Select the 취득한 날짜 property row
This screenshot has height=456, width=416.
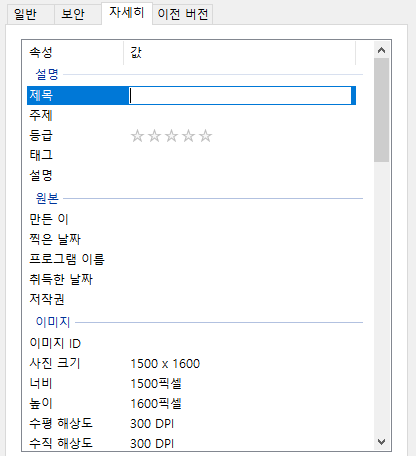192,279
